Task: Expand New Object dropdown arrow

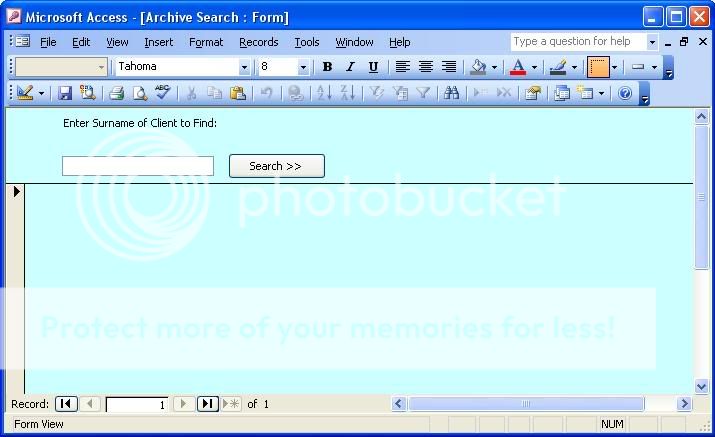Action: (x=601, y=94)
